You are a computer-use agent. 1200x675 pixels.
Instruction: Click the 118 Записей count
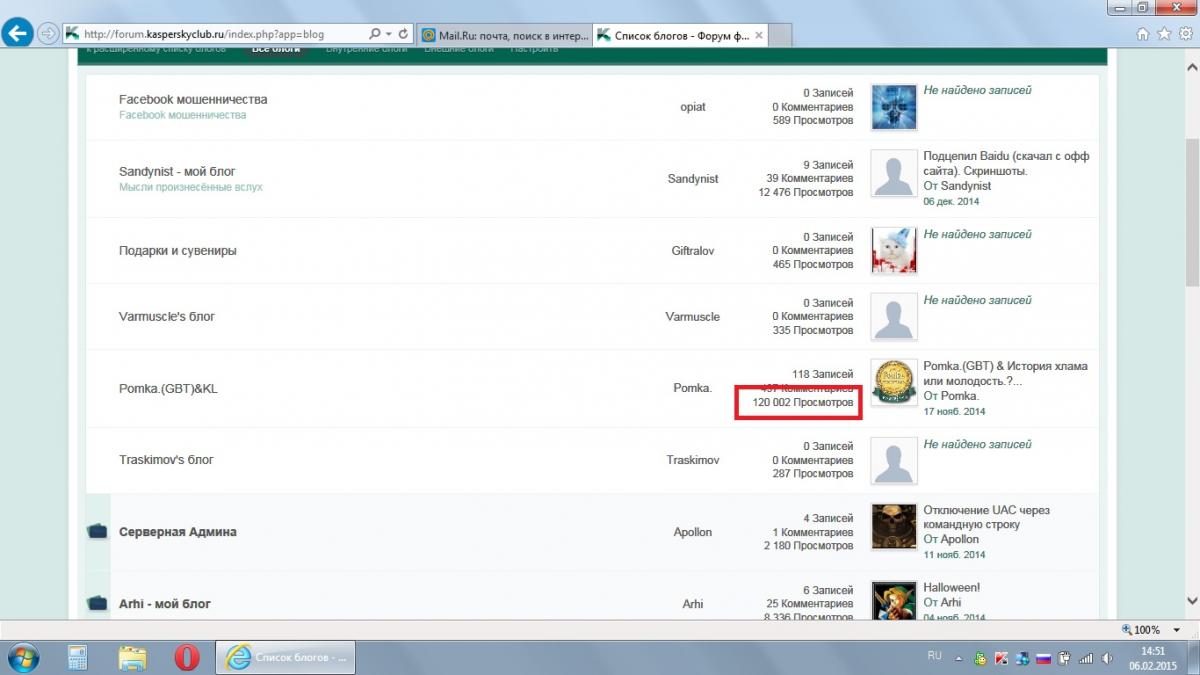(823, 373)
